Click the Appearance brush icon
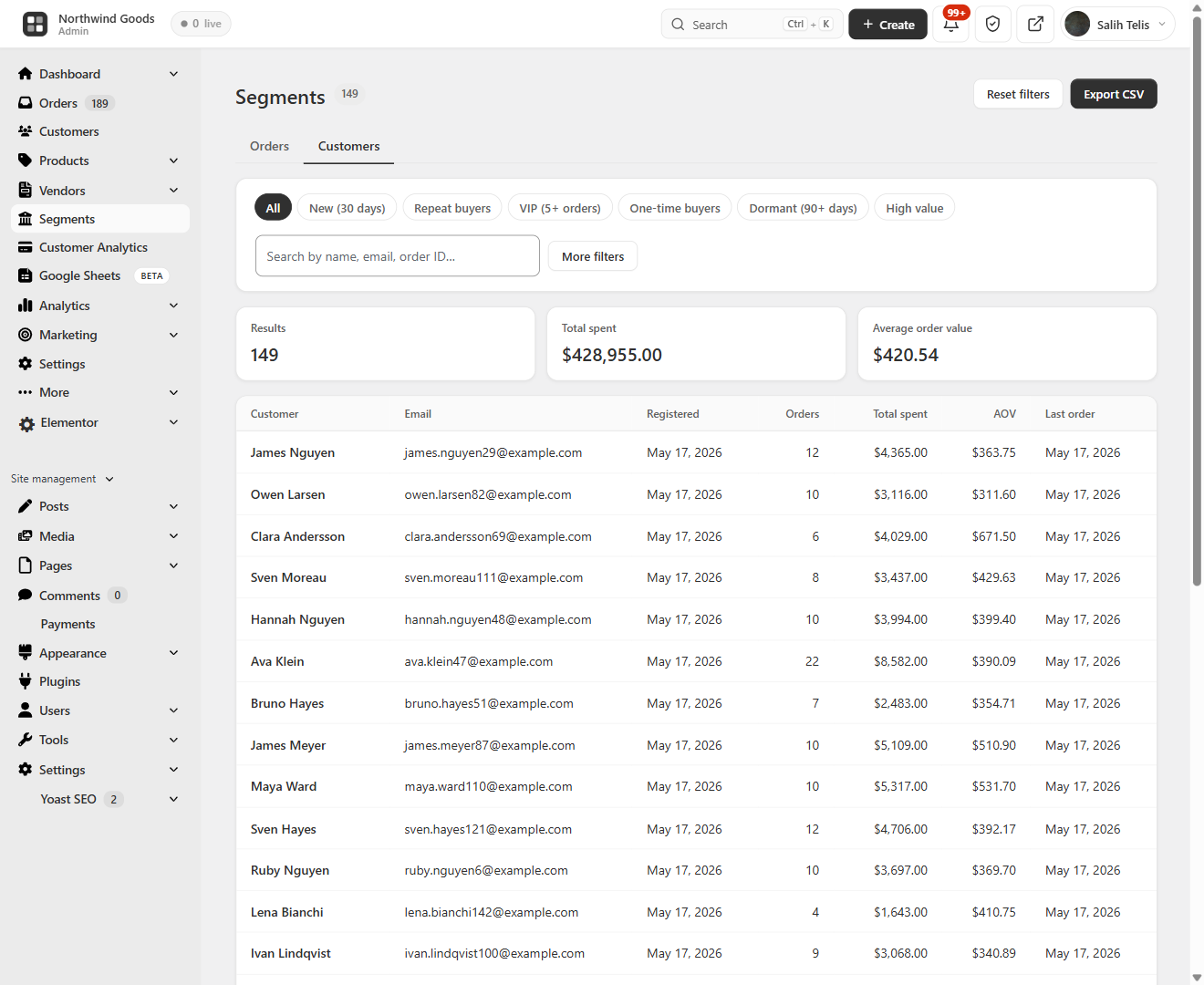 point(26,653)
